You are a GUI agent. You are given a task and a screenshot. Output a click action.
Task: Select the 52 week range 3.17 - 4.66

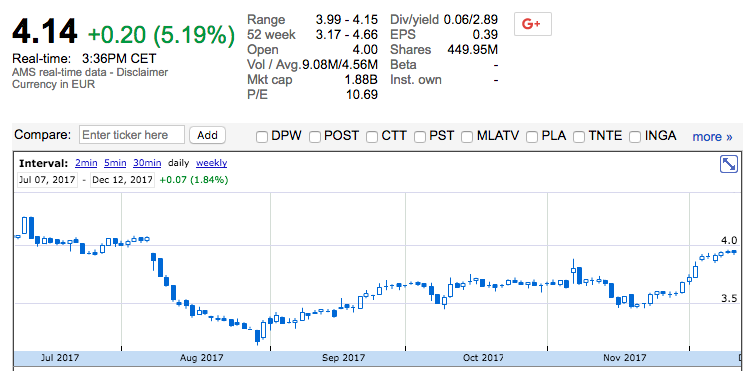(346, 35)
